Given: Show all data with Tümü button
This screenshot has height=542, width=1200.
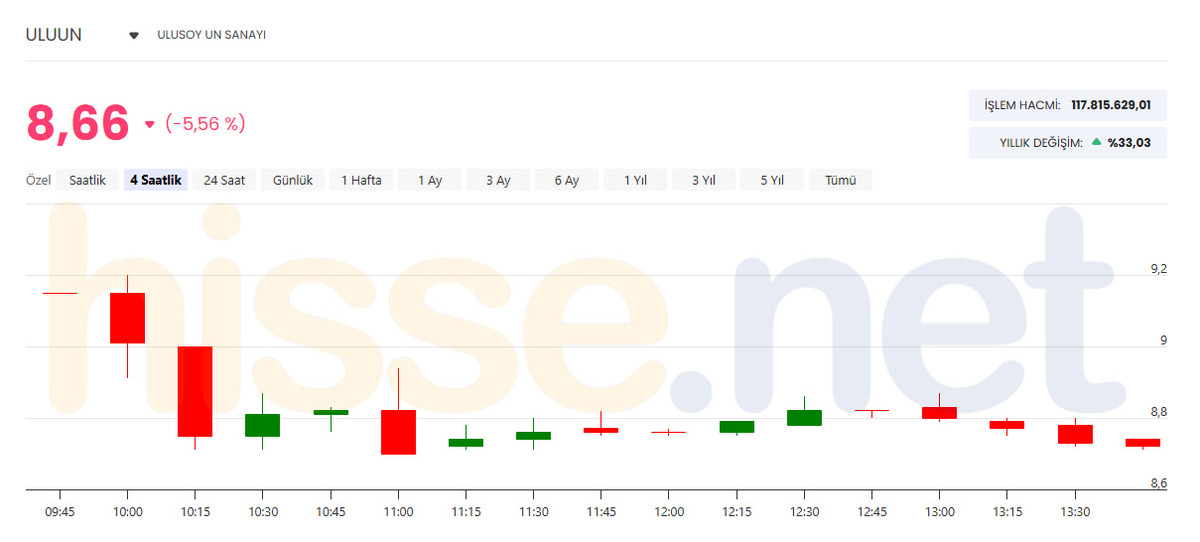Looking at the screenshot, I should (841, 180).
